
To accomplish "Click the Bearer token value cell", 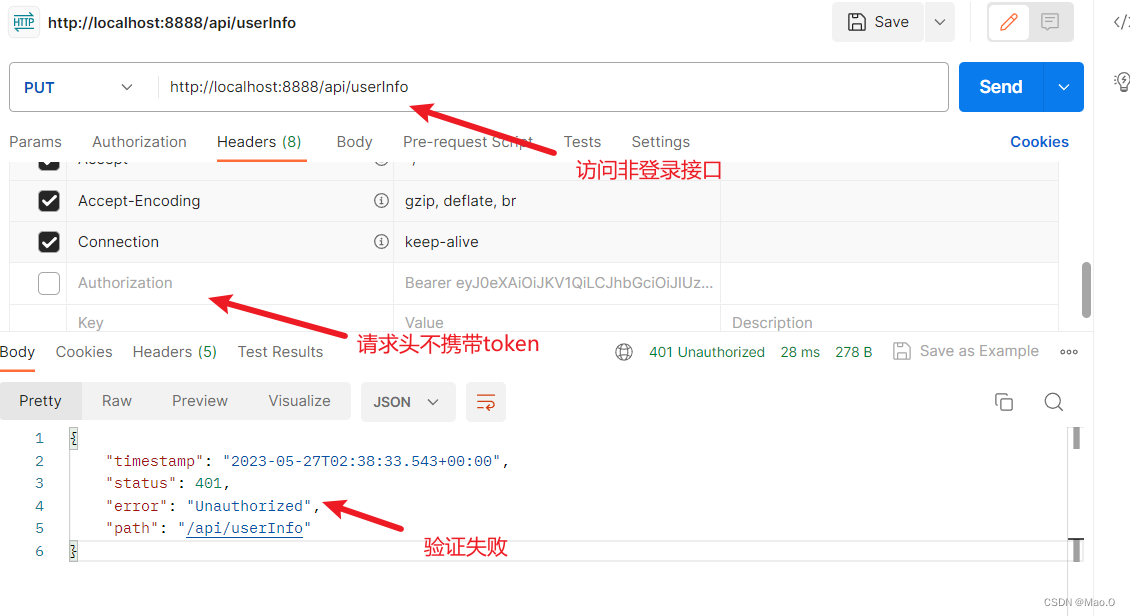I will tap(557, 283).
